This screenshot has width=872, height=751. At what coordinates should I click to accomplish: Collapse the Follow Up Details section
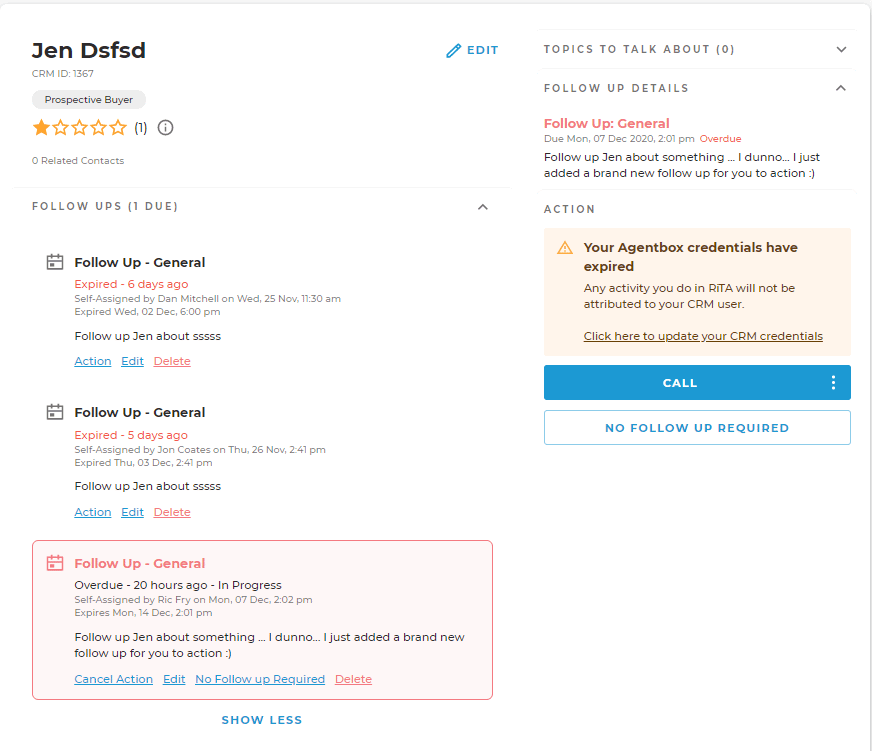pos(841,88)
